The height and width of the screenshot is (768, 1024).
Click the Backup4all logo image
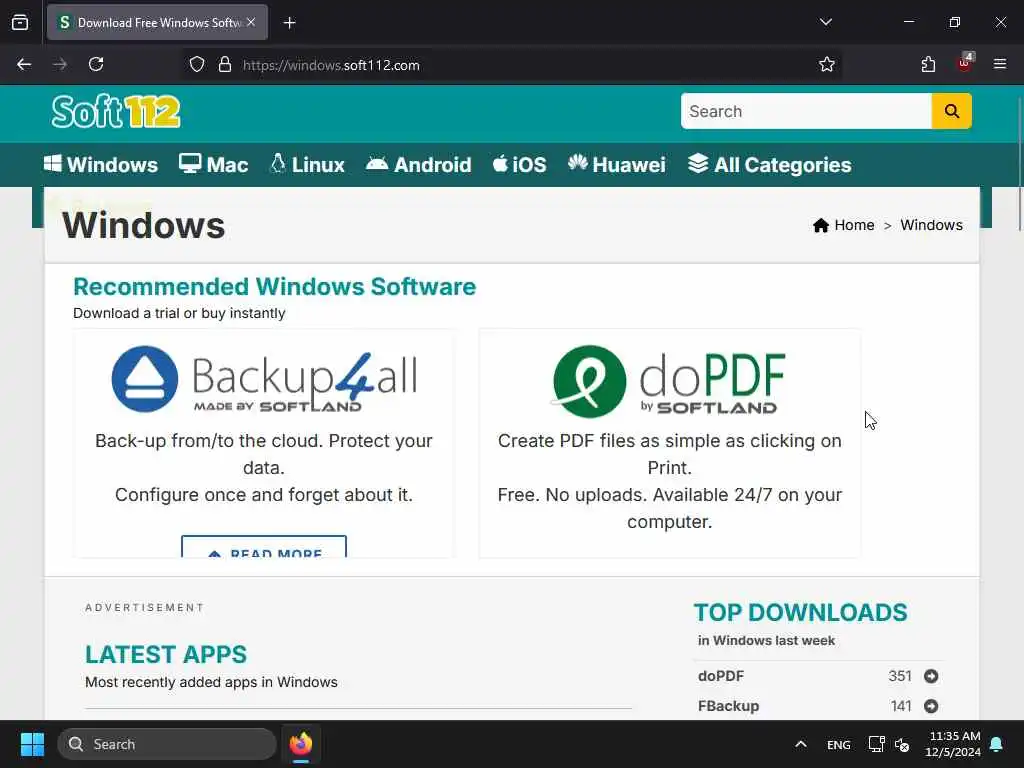click(x=264, y=379)
